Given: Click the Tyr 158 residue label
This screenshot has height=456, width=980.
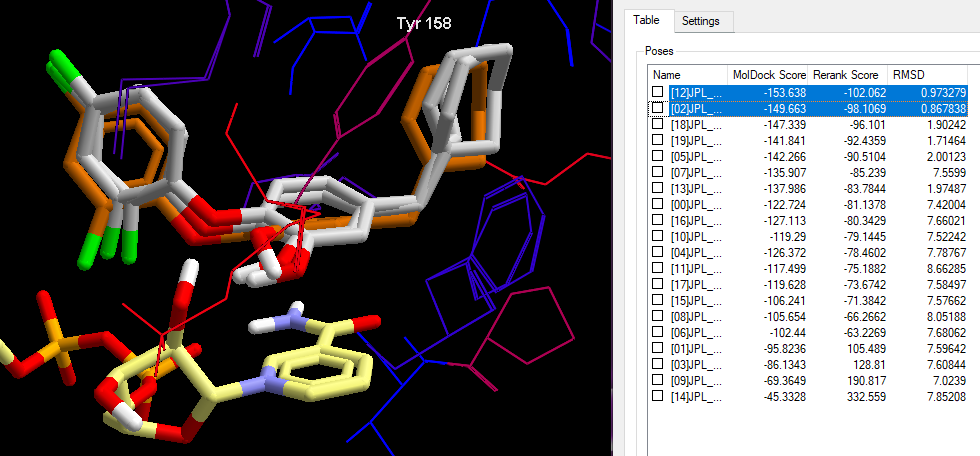Looking at the screenshot, I should [x=424, y=24].
